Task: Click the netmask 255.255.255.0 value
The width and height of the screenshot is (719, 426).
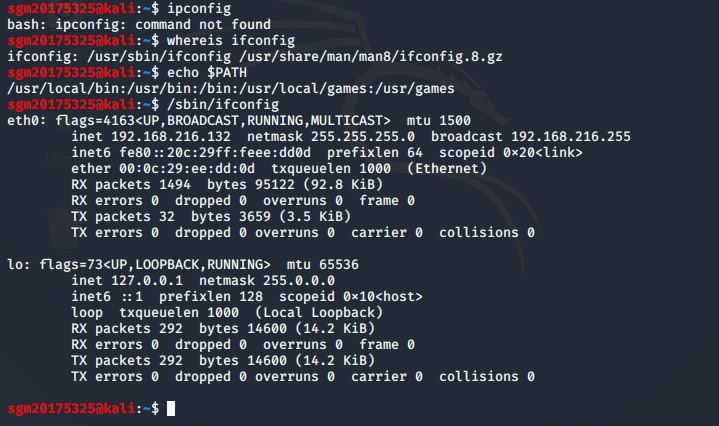Action: click(363, 137)
